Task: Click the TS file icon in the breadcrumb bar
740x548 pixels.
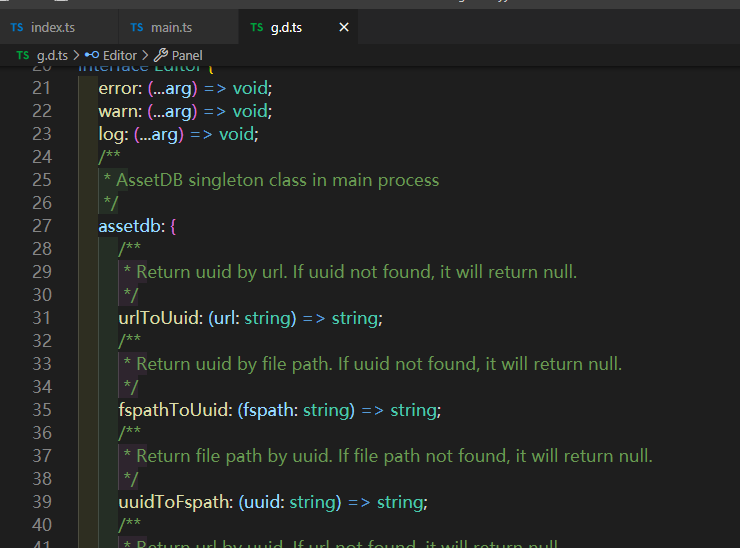Action: point(22,55)
